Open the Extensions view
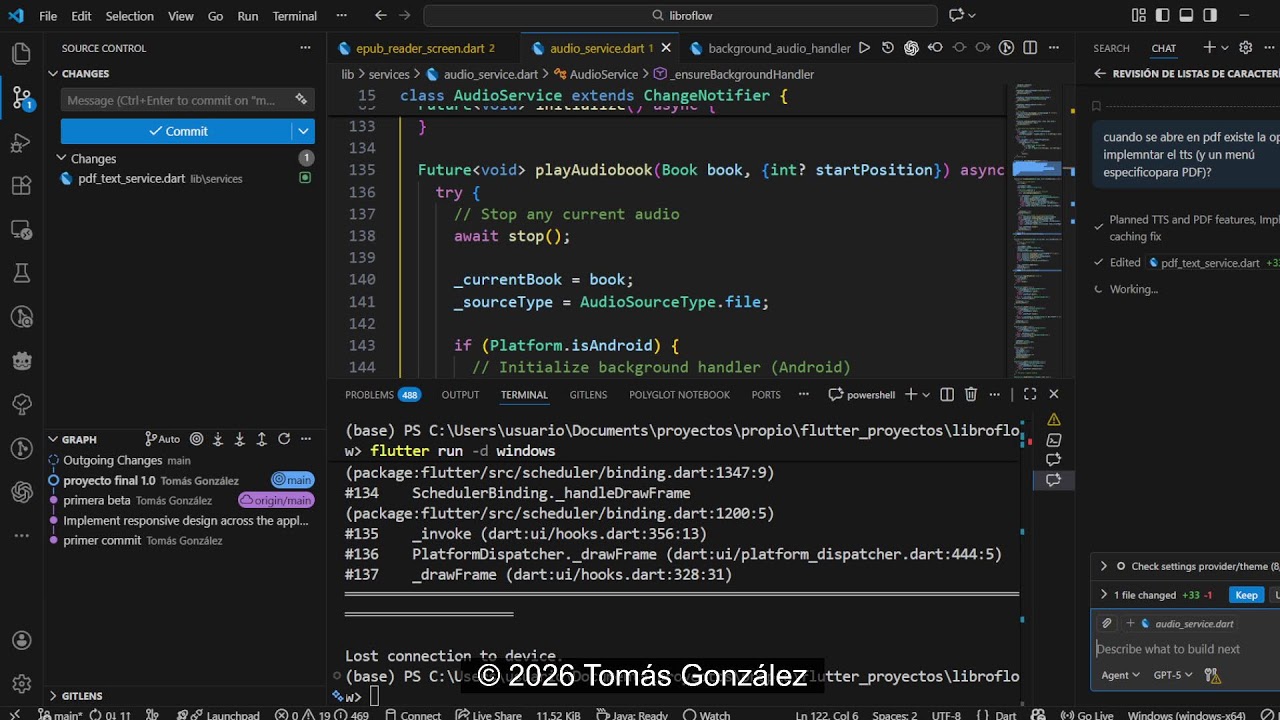Viewport: 1280px width, 720px height. [x=21, y=186]
